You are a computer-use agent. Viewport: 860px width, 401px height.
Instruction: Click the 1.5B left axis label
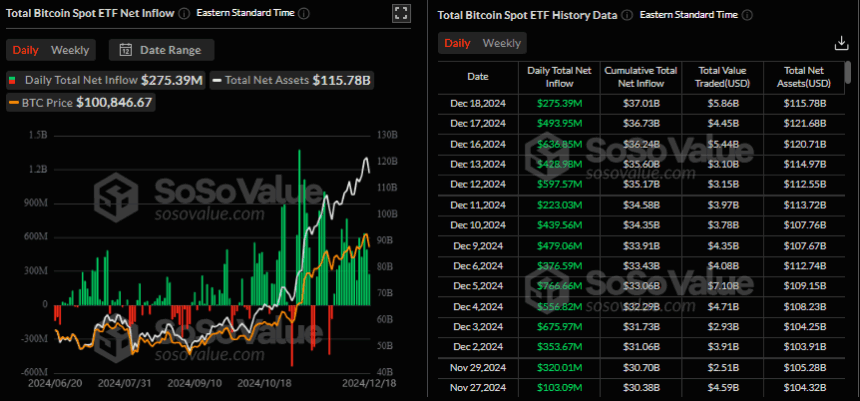pos(37,135)
